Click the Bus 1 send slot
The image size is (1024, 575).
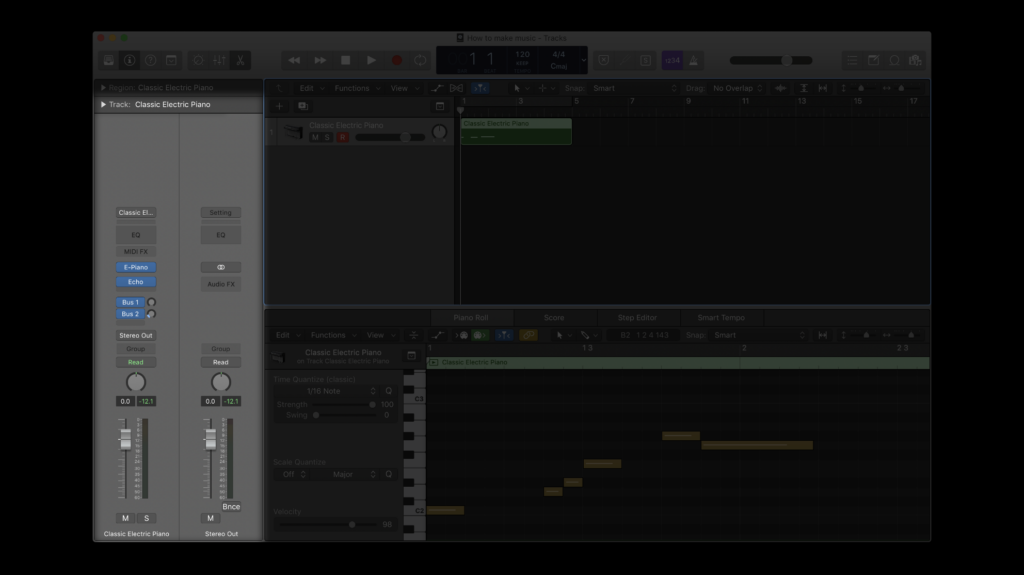tap(130, 303)
